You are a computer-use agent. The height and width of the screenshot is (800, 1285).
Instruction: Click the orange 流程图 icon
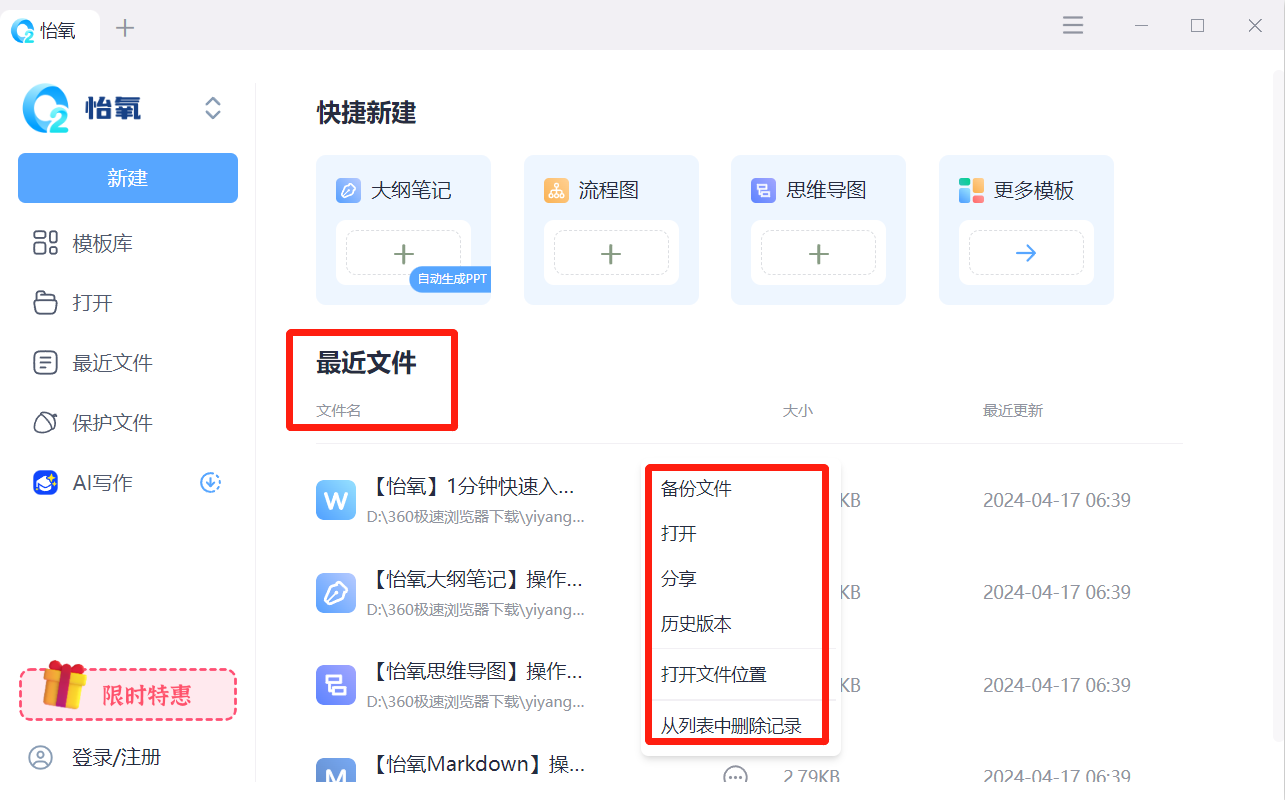(556, 190)
